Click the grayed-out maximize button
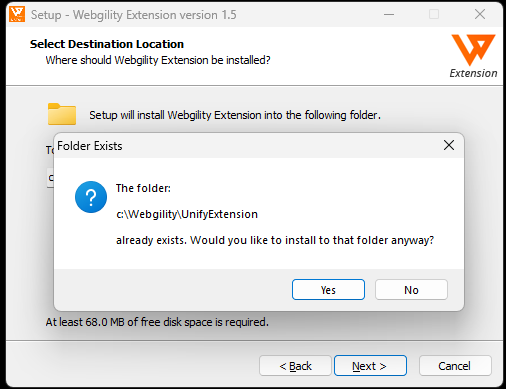 pyautogui.click(x=434, y=14)
